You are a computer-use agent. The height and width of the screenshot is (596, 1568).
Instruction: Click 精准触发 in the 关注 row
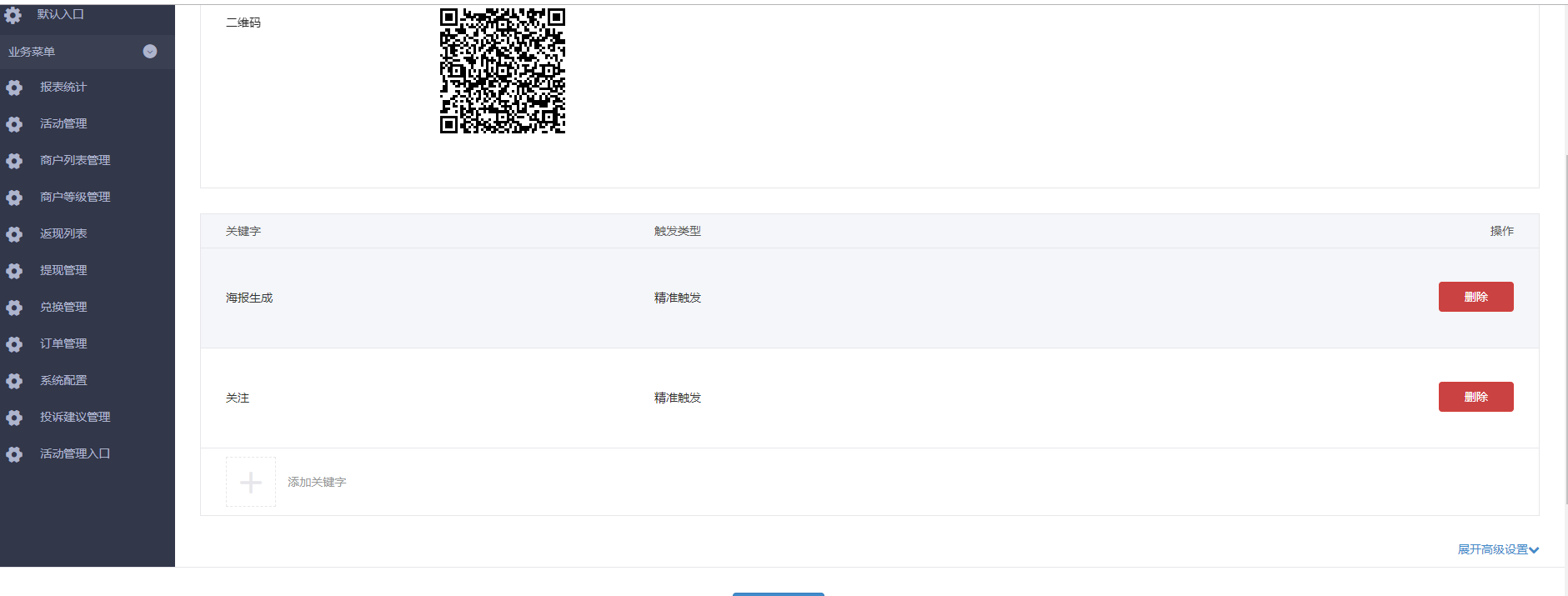[678, 398]
